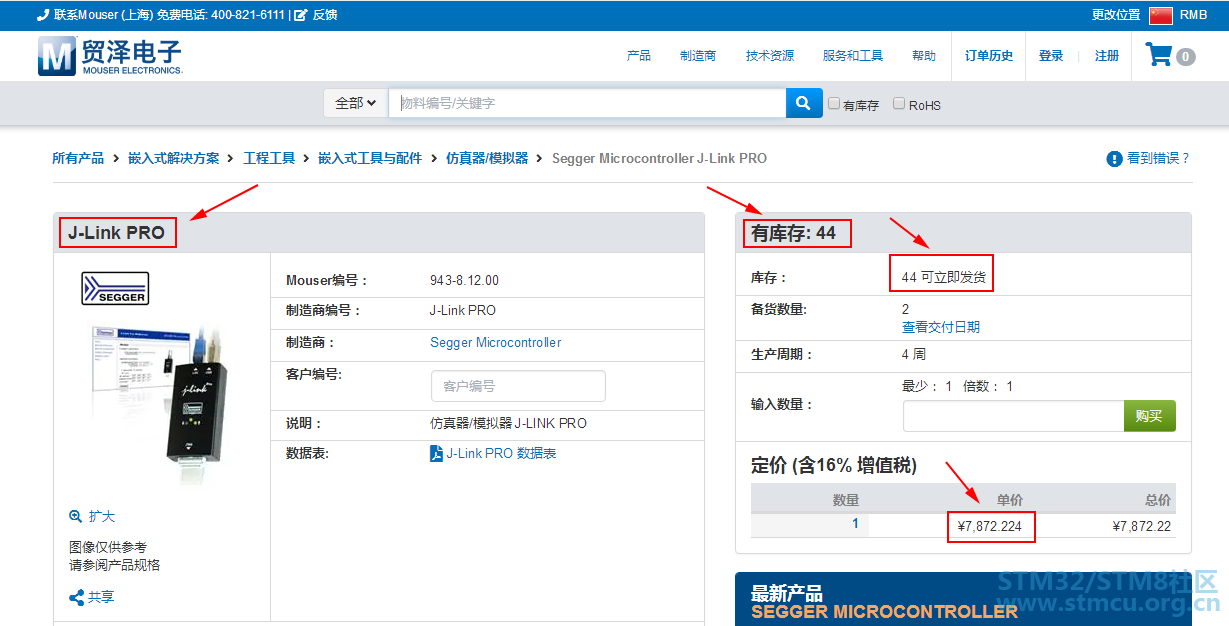This screenshot has height=626, width=1229.
Task: Click the 联系Mouser (上海) contact text
Action: point(103,15)
